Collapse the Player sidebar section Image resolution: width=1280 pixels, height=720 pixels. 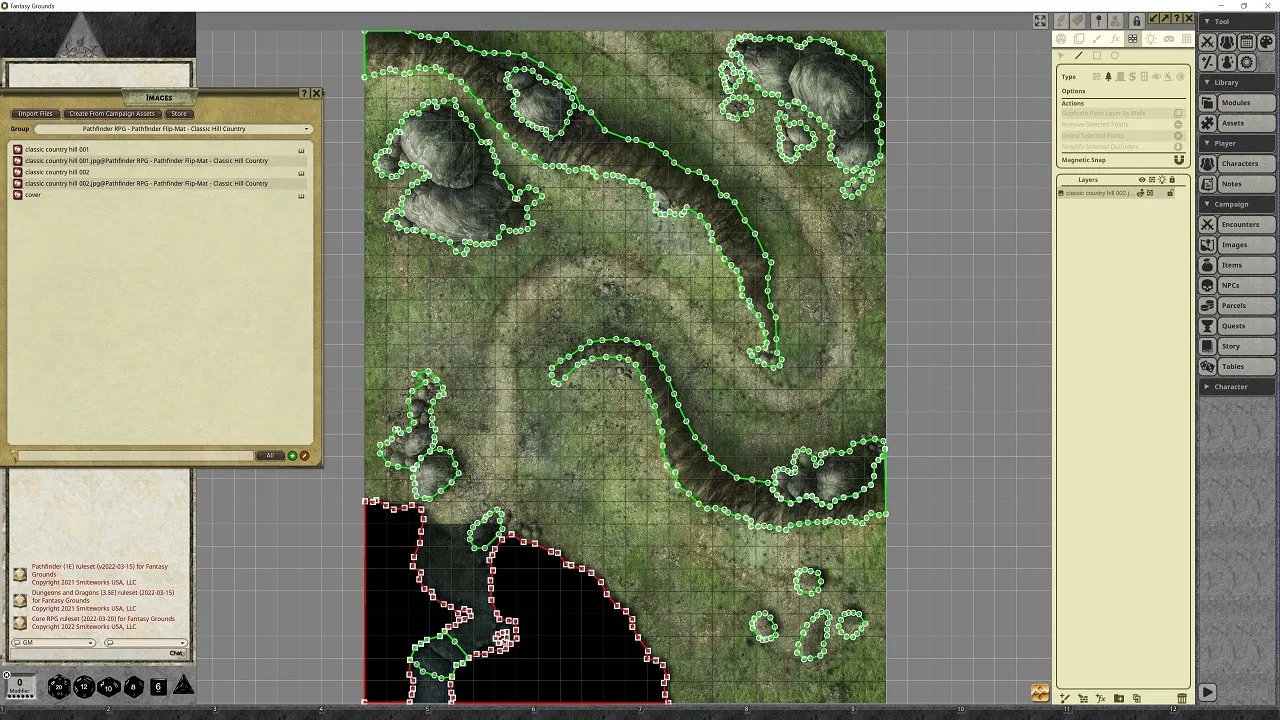coord(1239,143)
